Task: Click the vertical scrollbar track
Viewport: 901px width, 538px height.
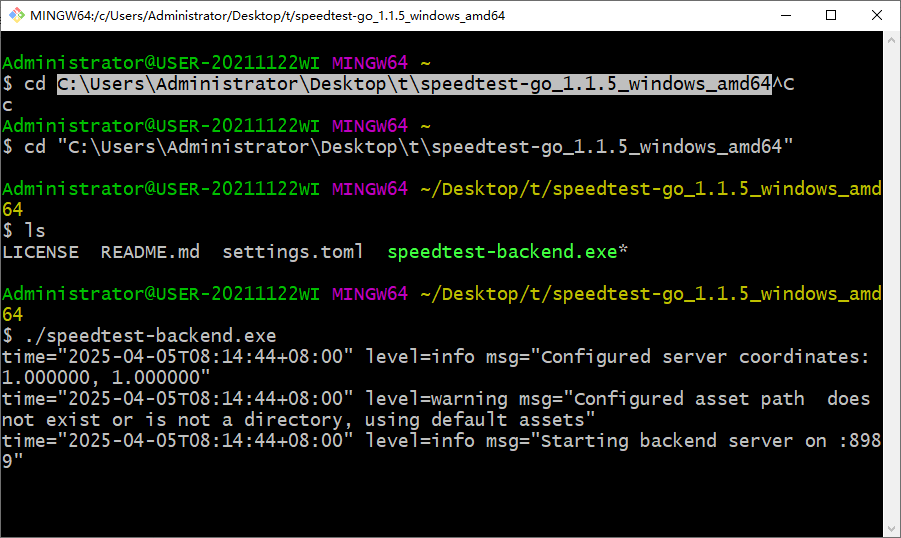Action: pos(891,285)
